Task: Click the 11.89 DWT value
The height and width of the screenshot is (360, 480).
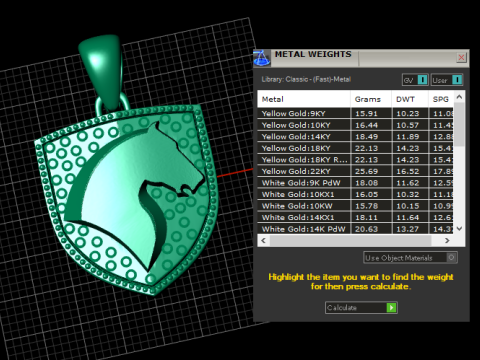Action: pos(408,136)
